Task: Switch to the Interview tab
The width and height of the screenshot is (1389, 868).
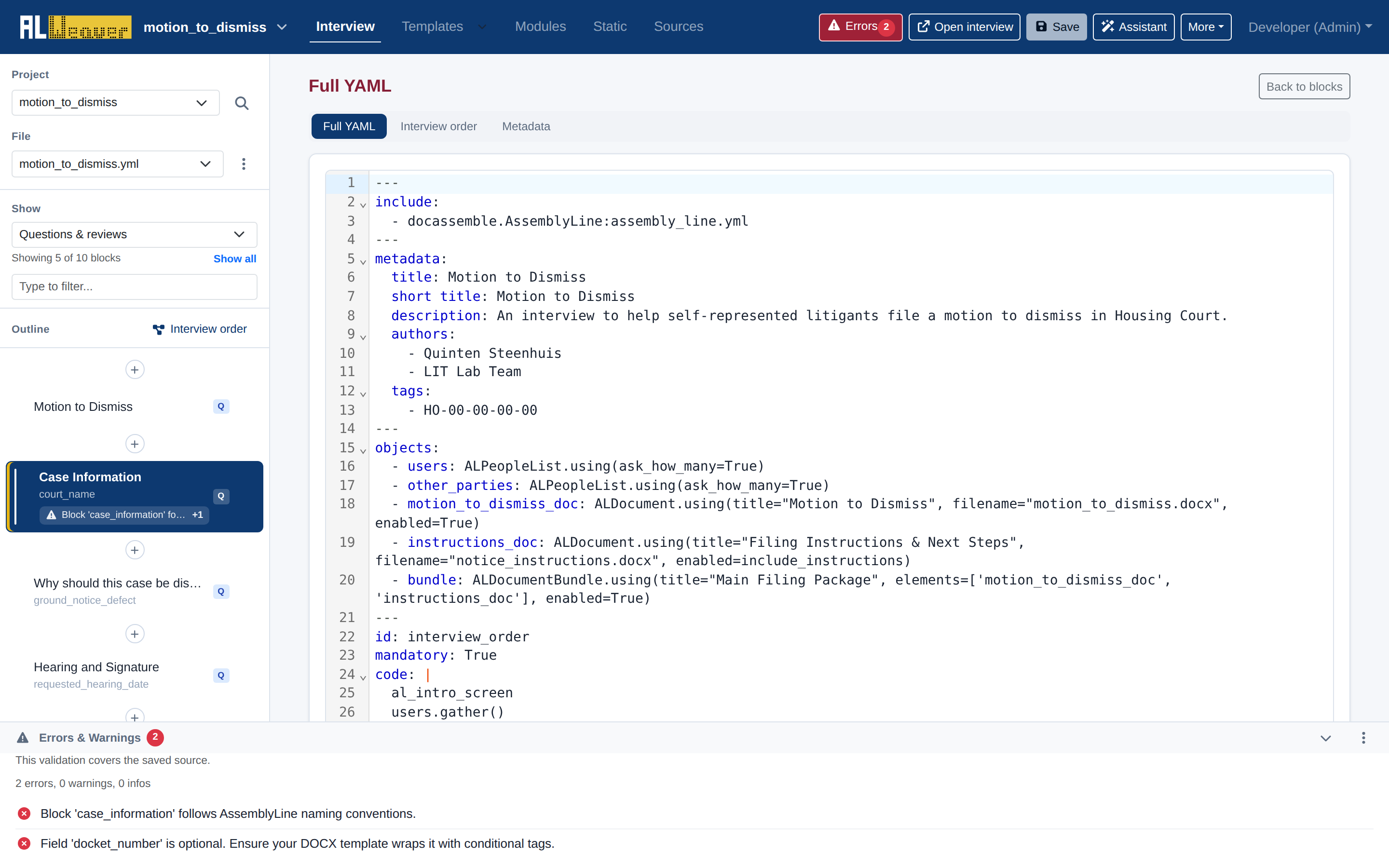Action: 345,27
